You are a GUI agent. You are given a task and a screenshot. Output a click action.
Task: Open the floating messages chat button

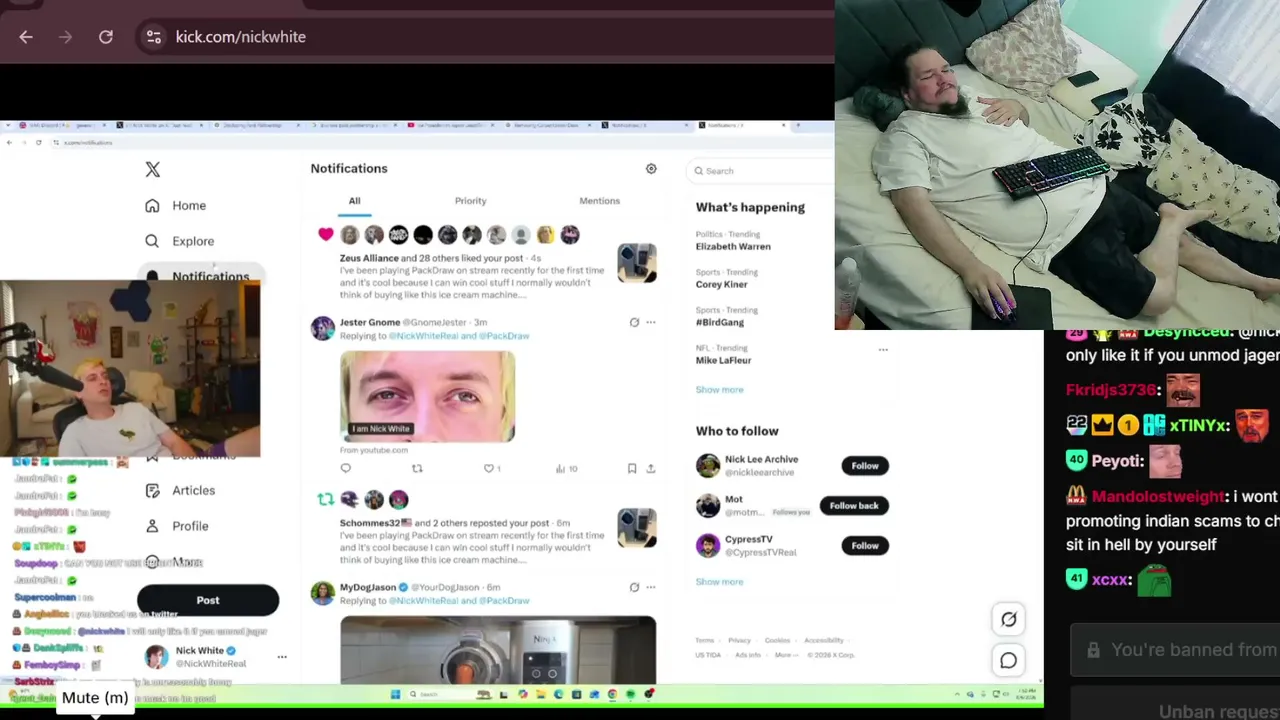[x=1008, y=660]
